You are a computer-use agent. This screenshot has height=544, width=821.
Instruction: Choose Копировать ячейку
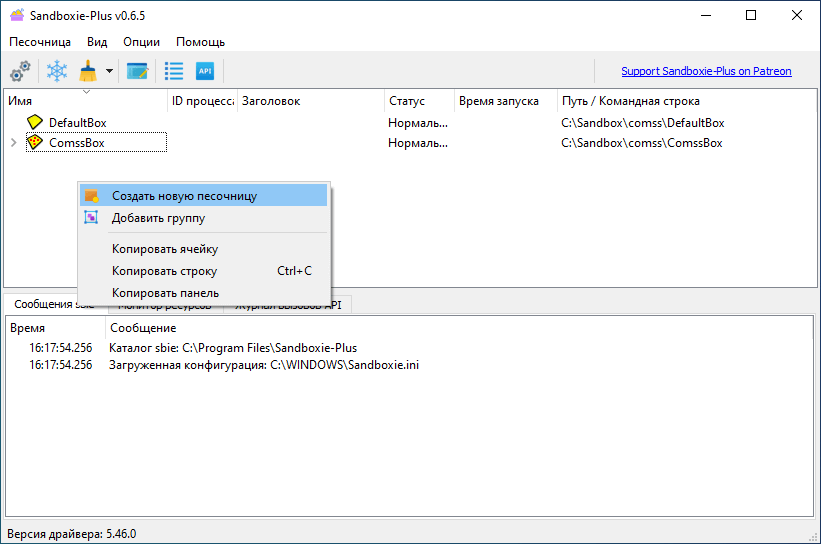click(x=204, y=249)
